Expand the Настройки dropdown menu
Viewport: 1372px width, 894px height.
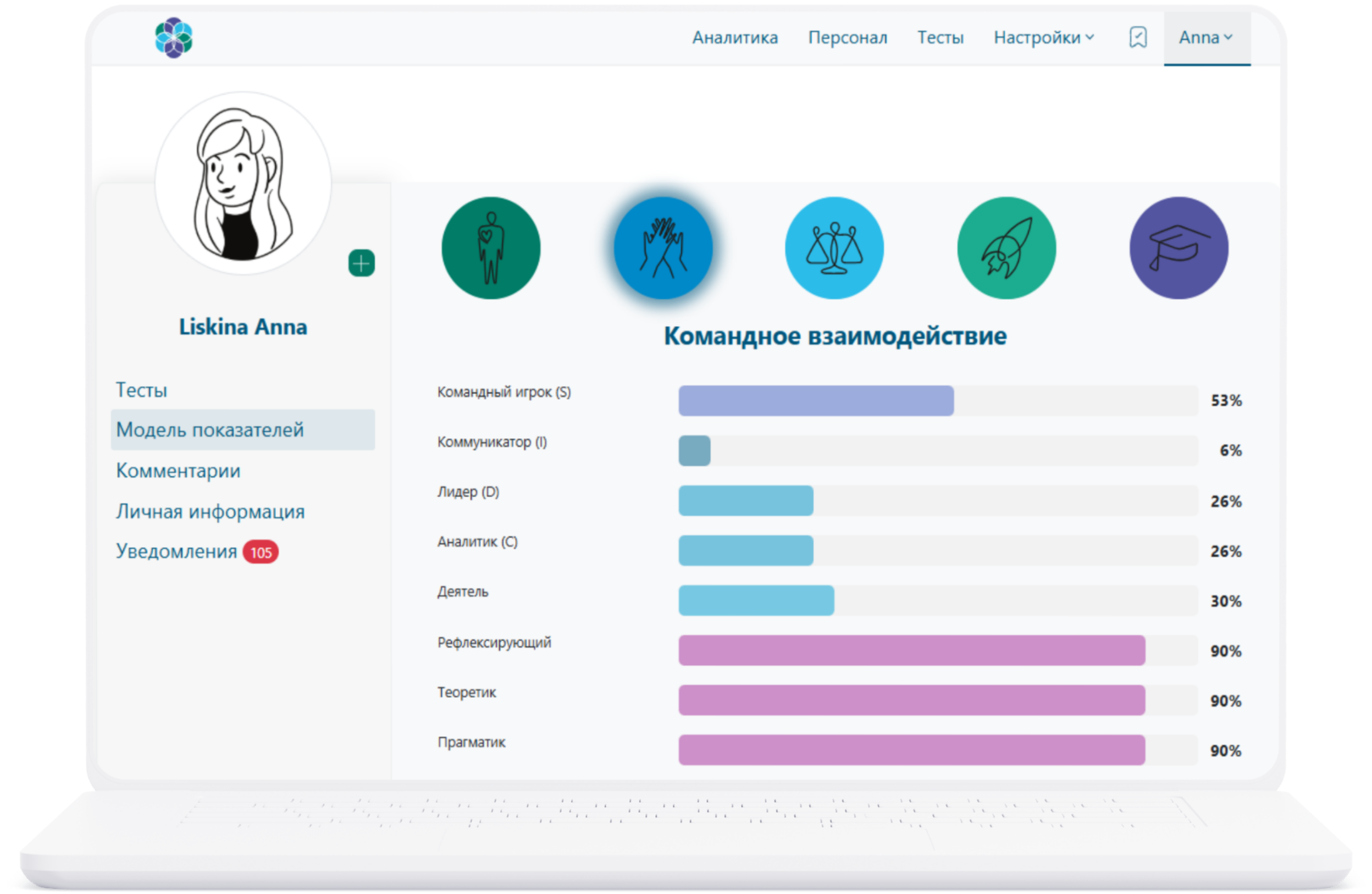1043,37
